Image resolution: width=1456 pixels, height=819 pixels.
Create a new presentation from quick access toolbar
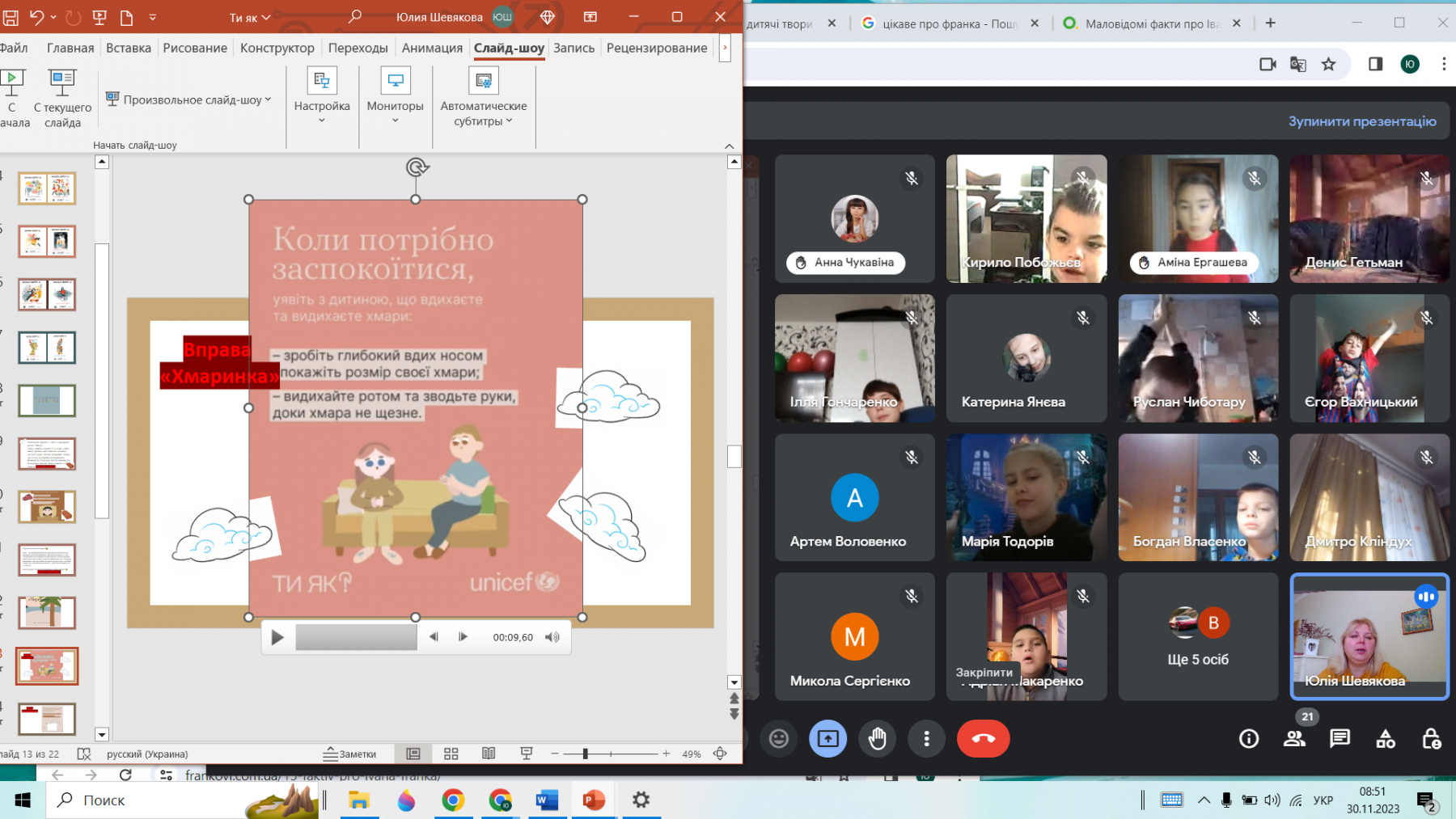tap(127, 17)
